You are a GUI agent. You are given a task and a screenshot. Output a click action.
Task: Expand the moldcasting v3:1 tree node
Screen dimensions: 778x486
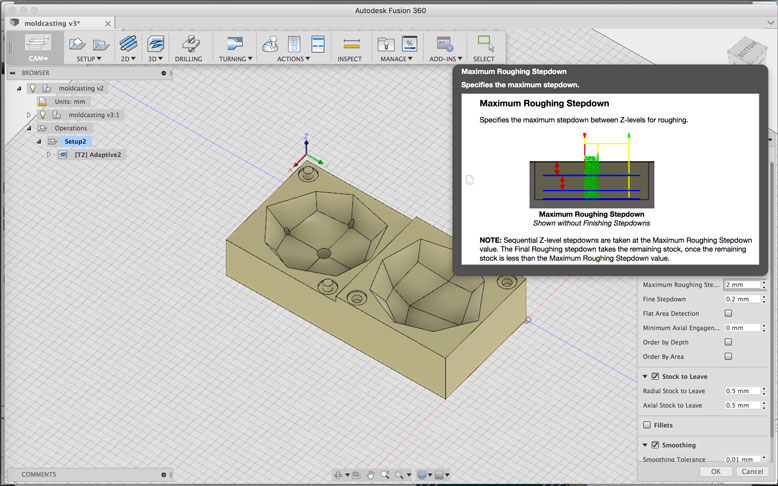(x=29, y=115)
